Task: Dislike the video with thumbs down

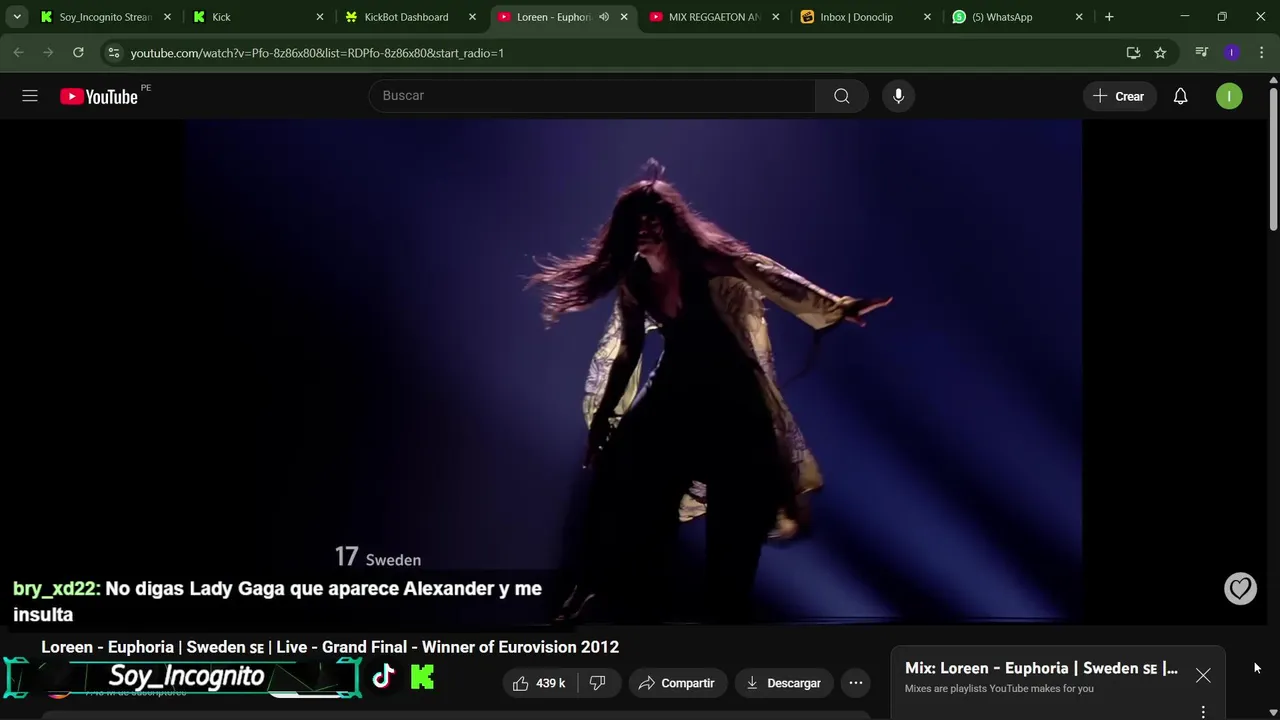Action: 598,683
